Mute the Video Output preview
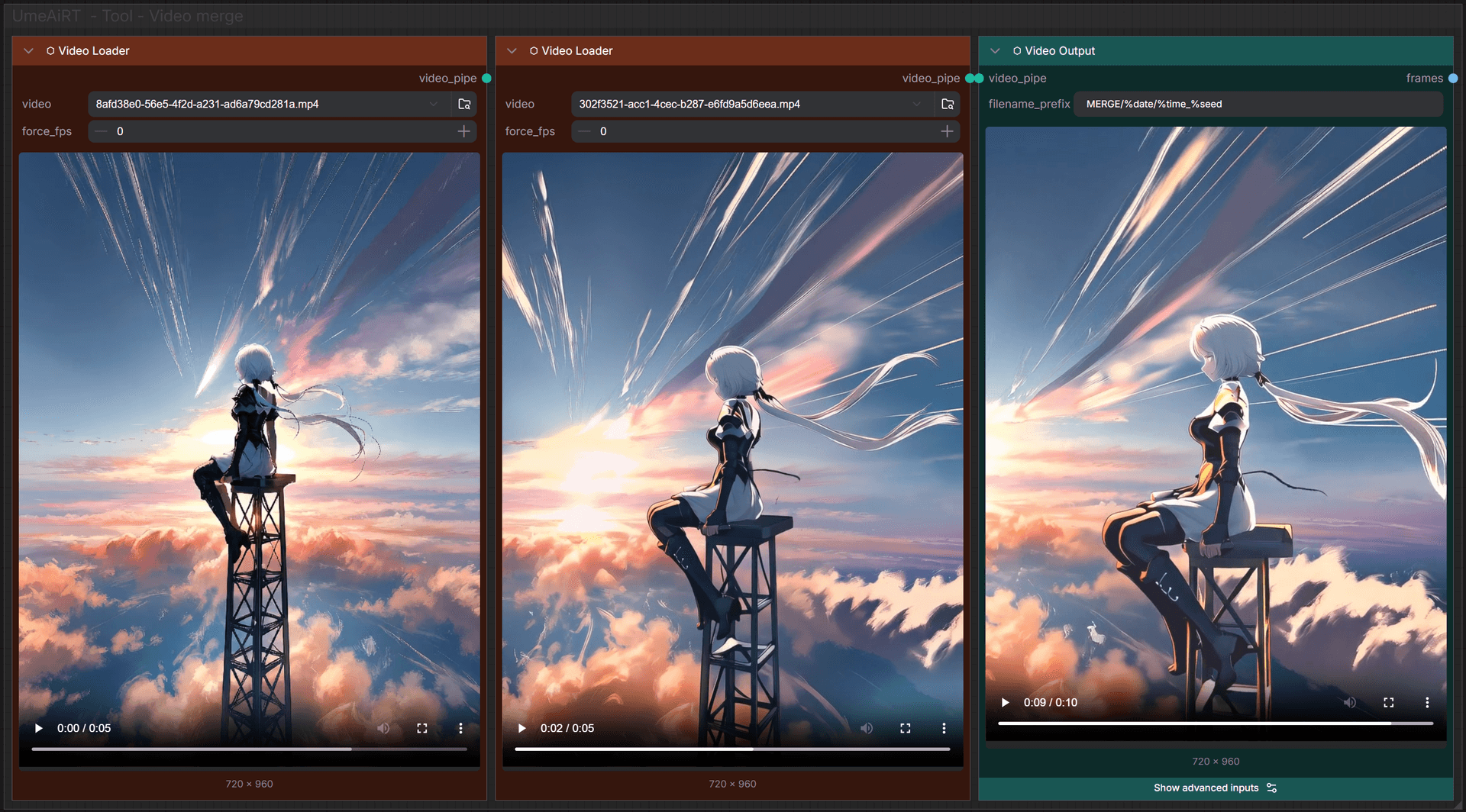This screenshot has height=812, width=1466. click(1350, 702)
